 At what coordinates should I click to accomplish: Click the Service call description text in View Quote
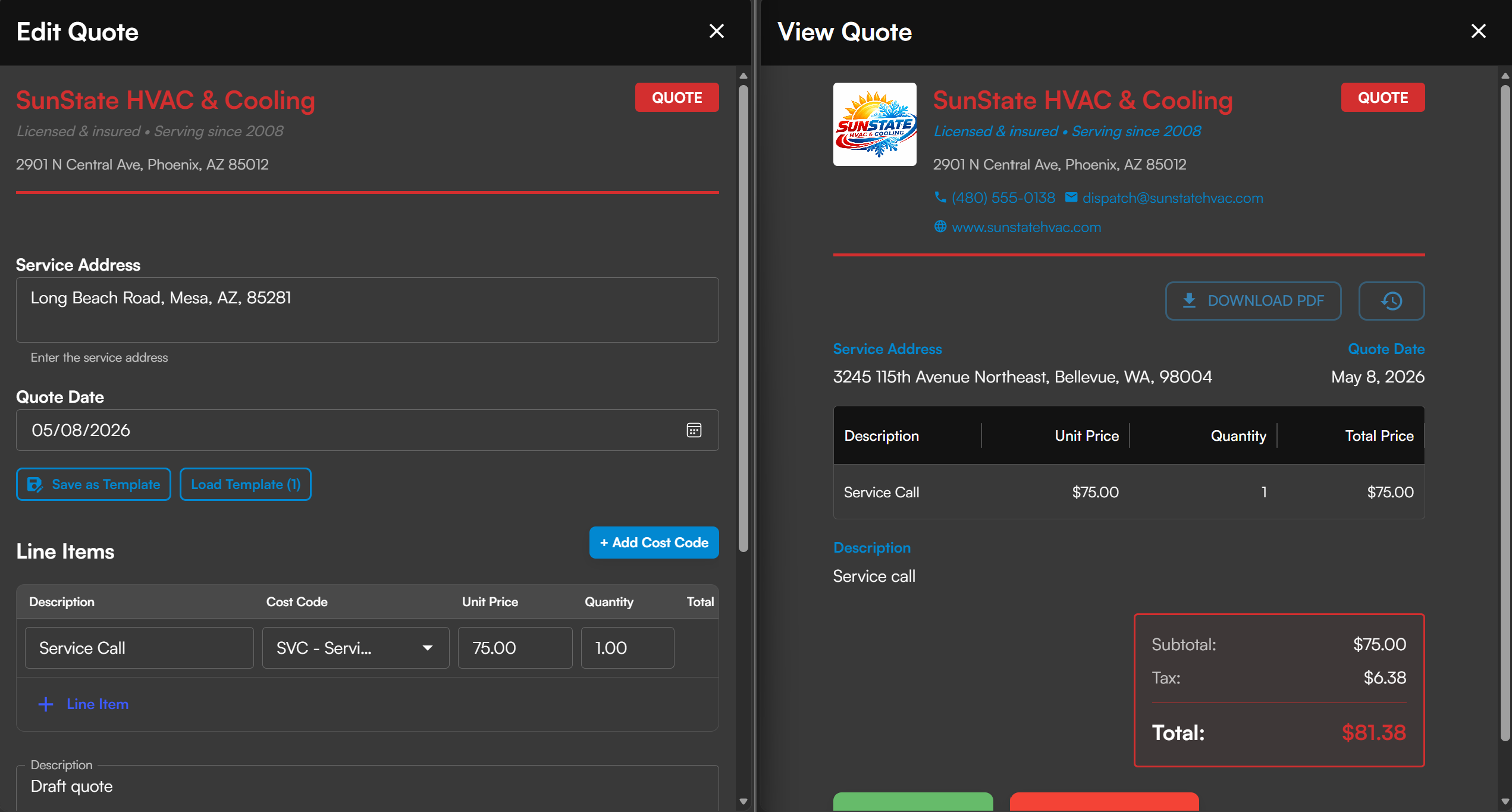pos(874,576)
